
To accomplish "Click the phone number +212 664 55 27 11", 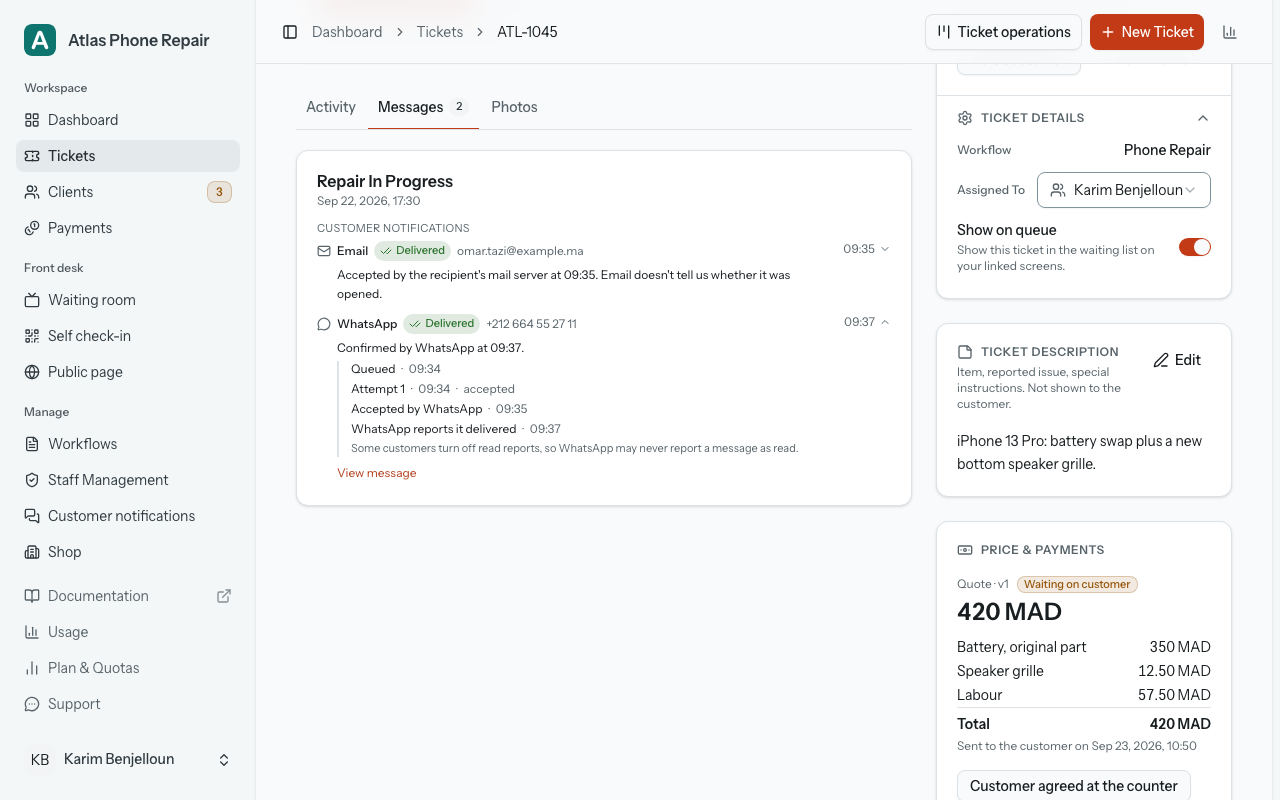I will tap(531, 324).
